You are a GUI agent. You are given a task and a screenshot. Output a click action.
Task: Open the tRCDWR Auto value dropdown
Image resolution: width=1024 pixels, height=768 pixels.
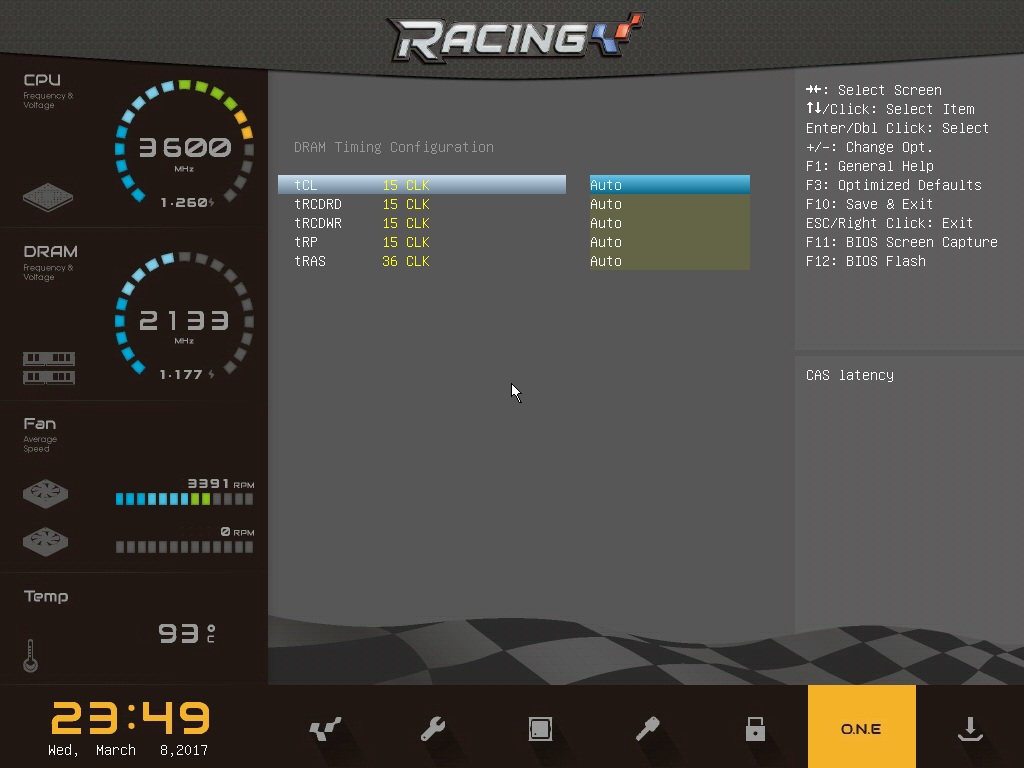point(669,223)
